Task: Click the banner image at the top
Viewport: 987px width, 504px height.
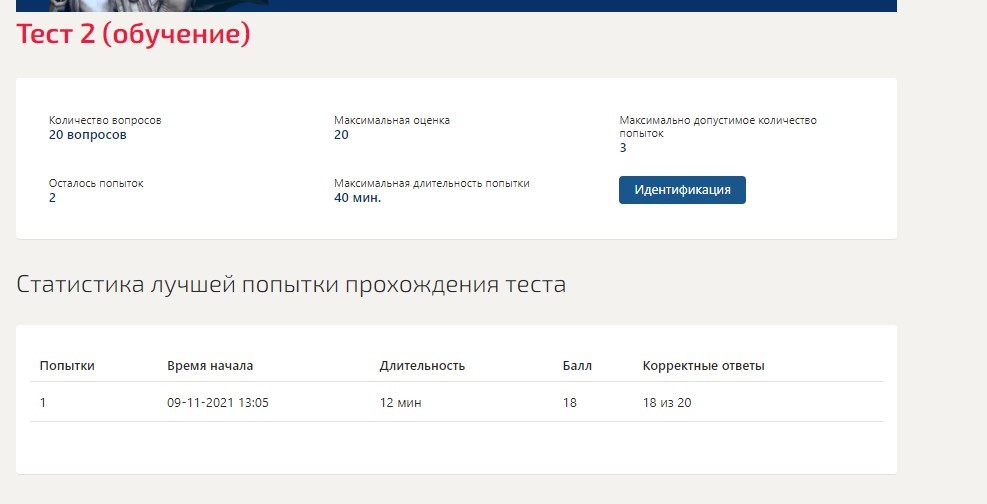Action: pyautogui.click(x=456, y=6)
